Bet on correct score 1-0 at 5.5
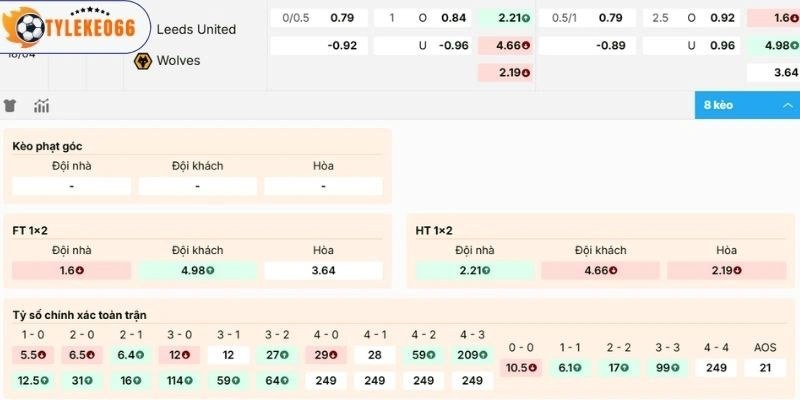The height and width of the screenshot is (400, 800). pos(33,355)
